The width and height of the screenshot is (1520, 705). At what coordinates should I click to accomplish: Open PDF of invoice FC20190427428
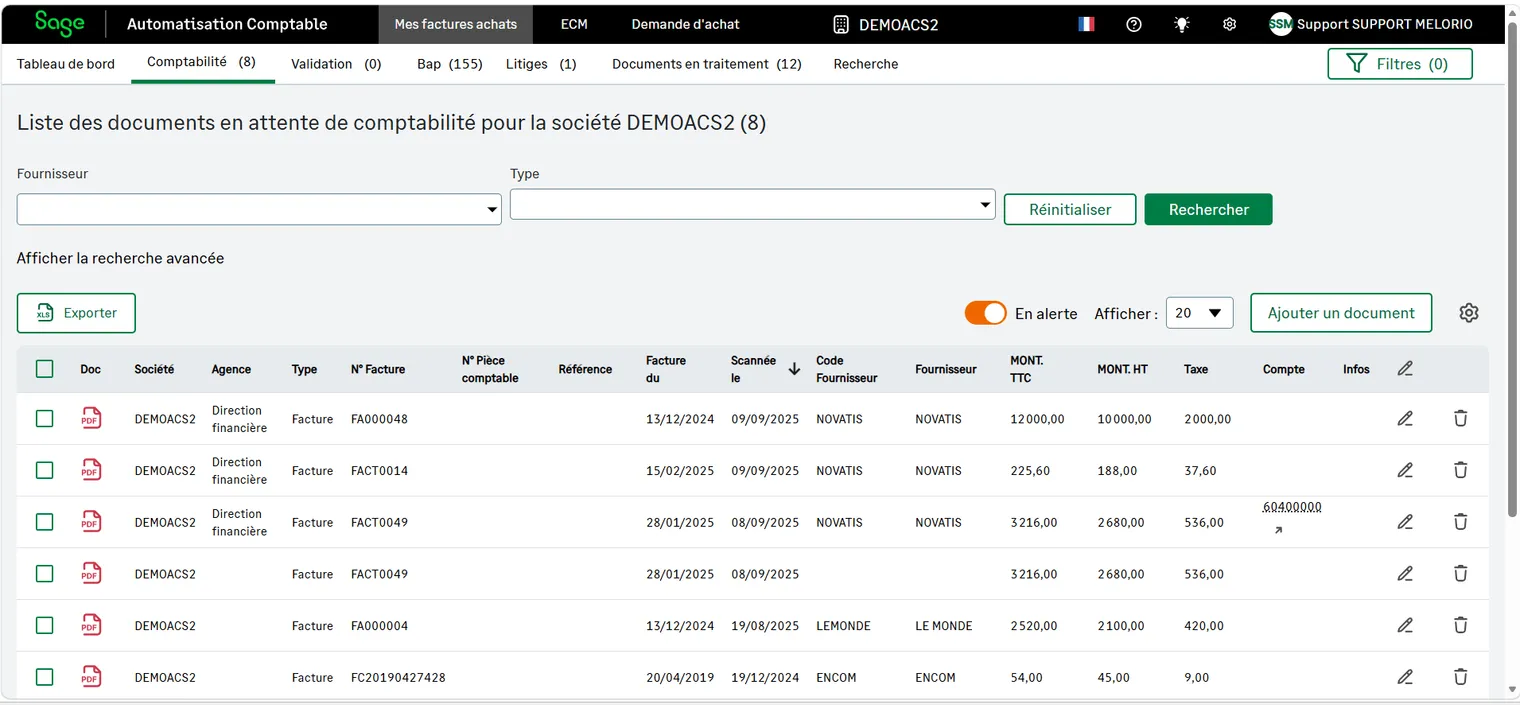(x=91, y=677)
